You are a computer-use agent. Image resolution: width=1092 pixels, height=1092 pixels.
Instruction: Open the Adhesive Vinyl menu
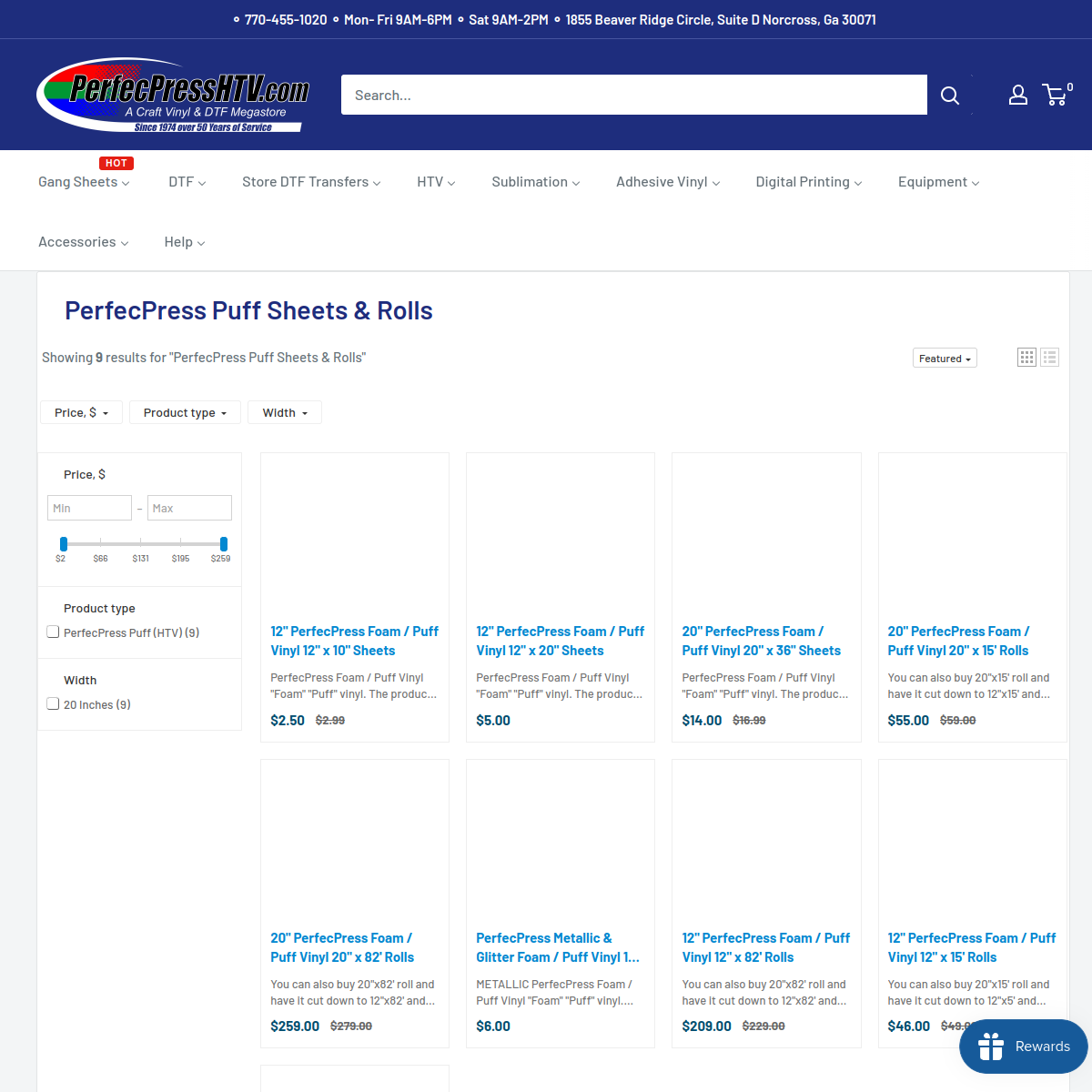point(668,182)
